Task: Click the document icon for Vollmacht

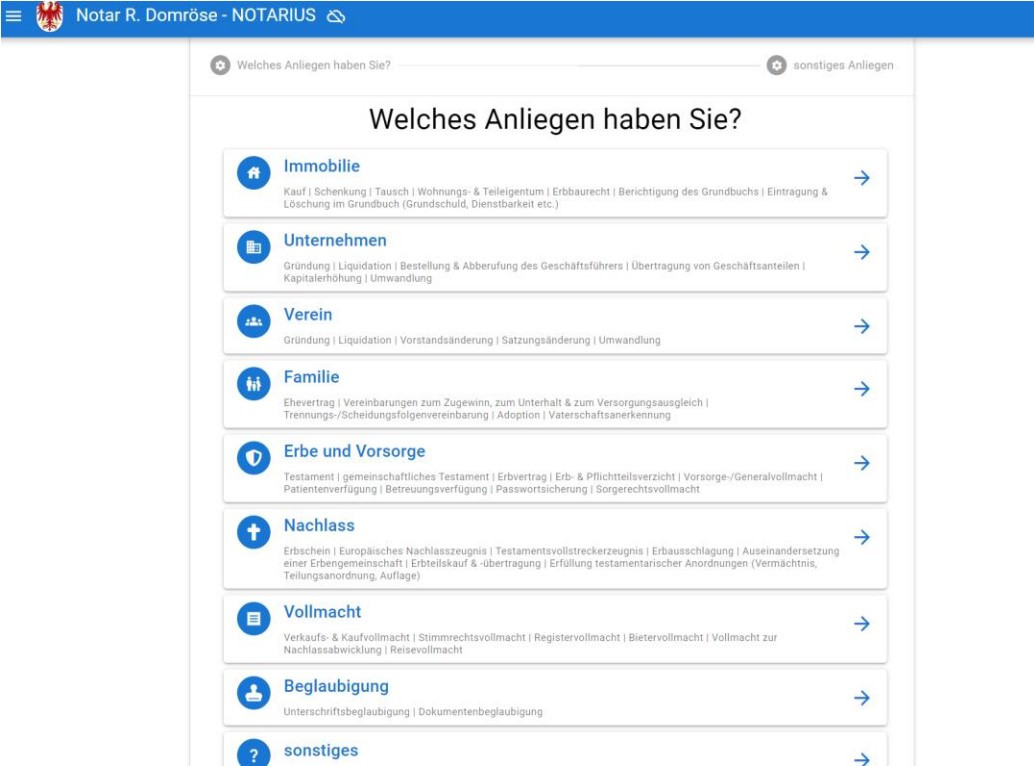Action: [254, 619]
